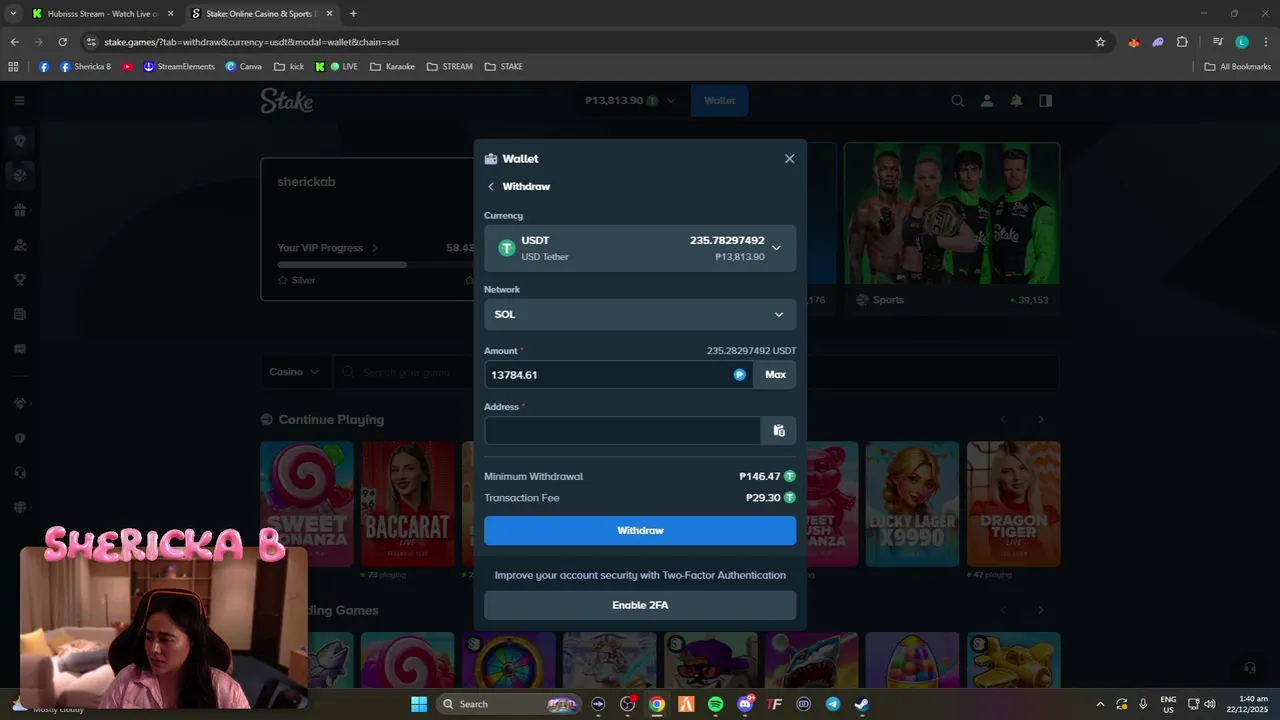
Task: Close the Wallet modal with the X
Action: point(789,159)
